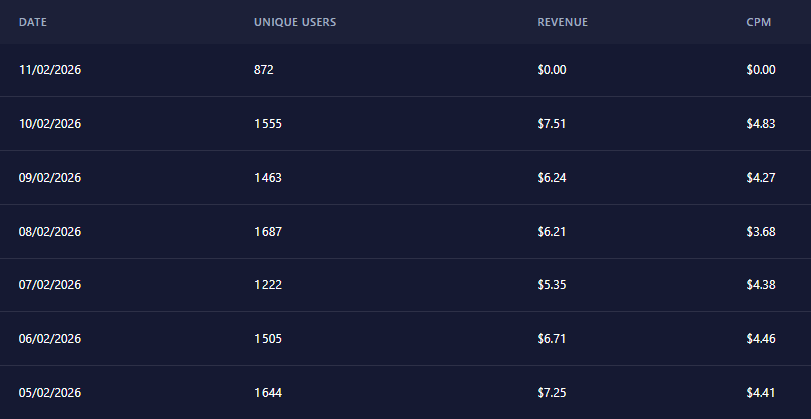The width and height of the screenshot is (811, 419).
Task: Select the $7.51 revenue cell
Action: click(552, 124)
